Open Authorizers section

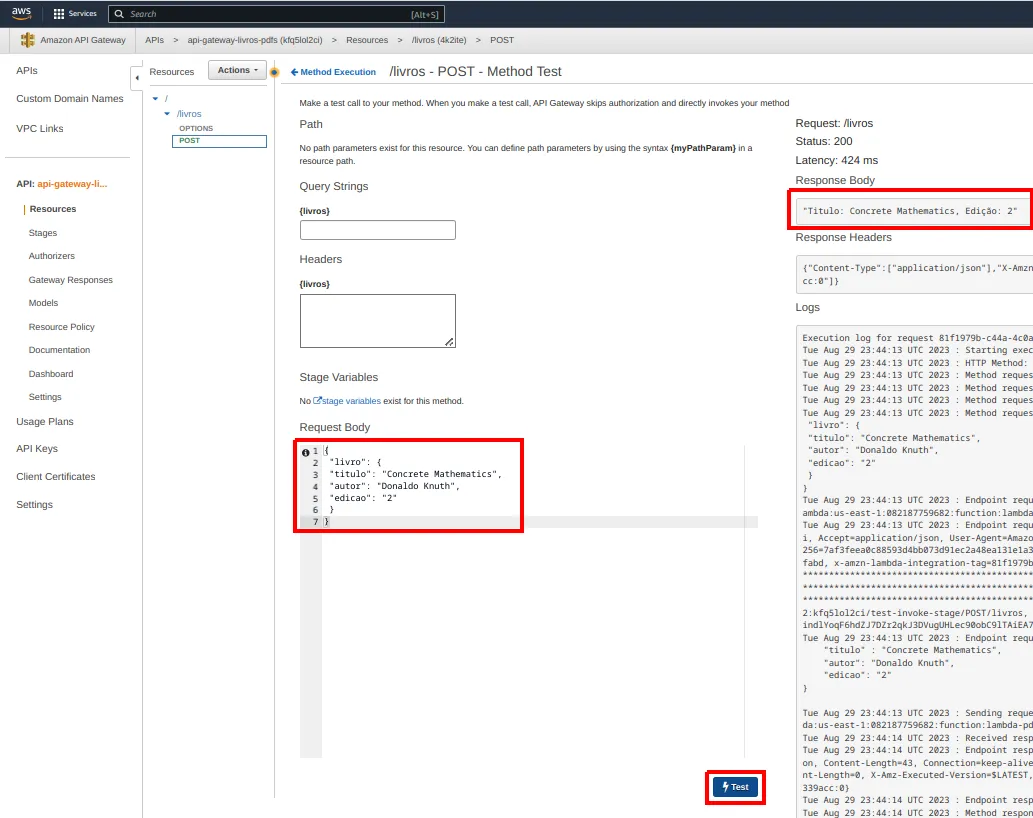pyautogui.click(x=51, y=256)
